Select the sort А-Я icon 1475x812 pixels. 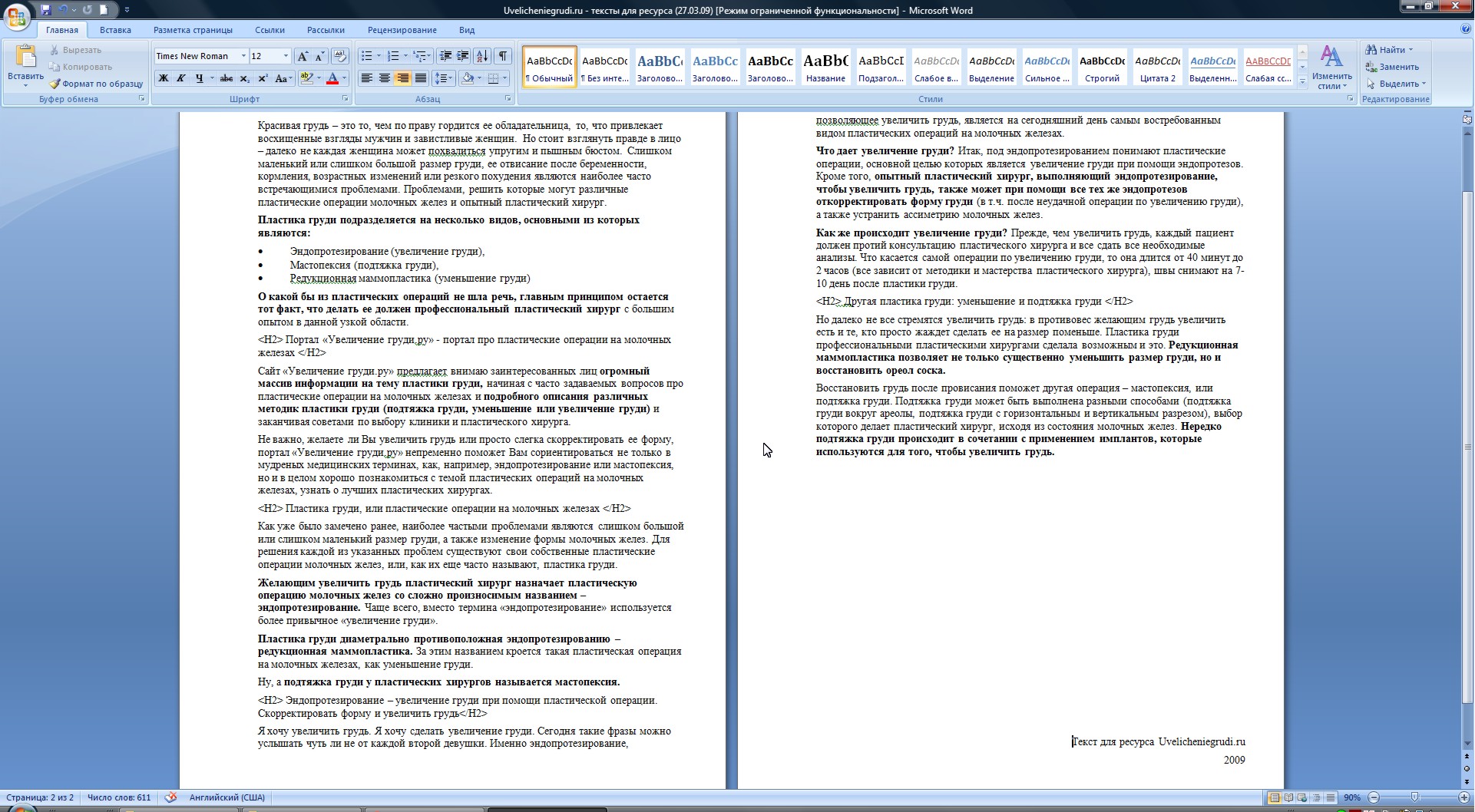coord(482,56)
